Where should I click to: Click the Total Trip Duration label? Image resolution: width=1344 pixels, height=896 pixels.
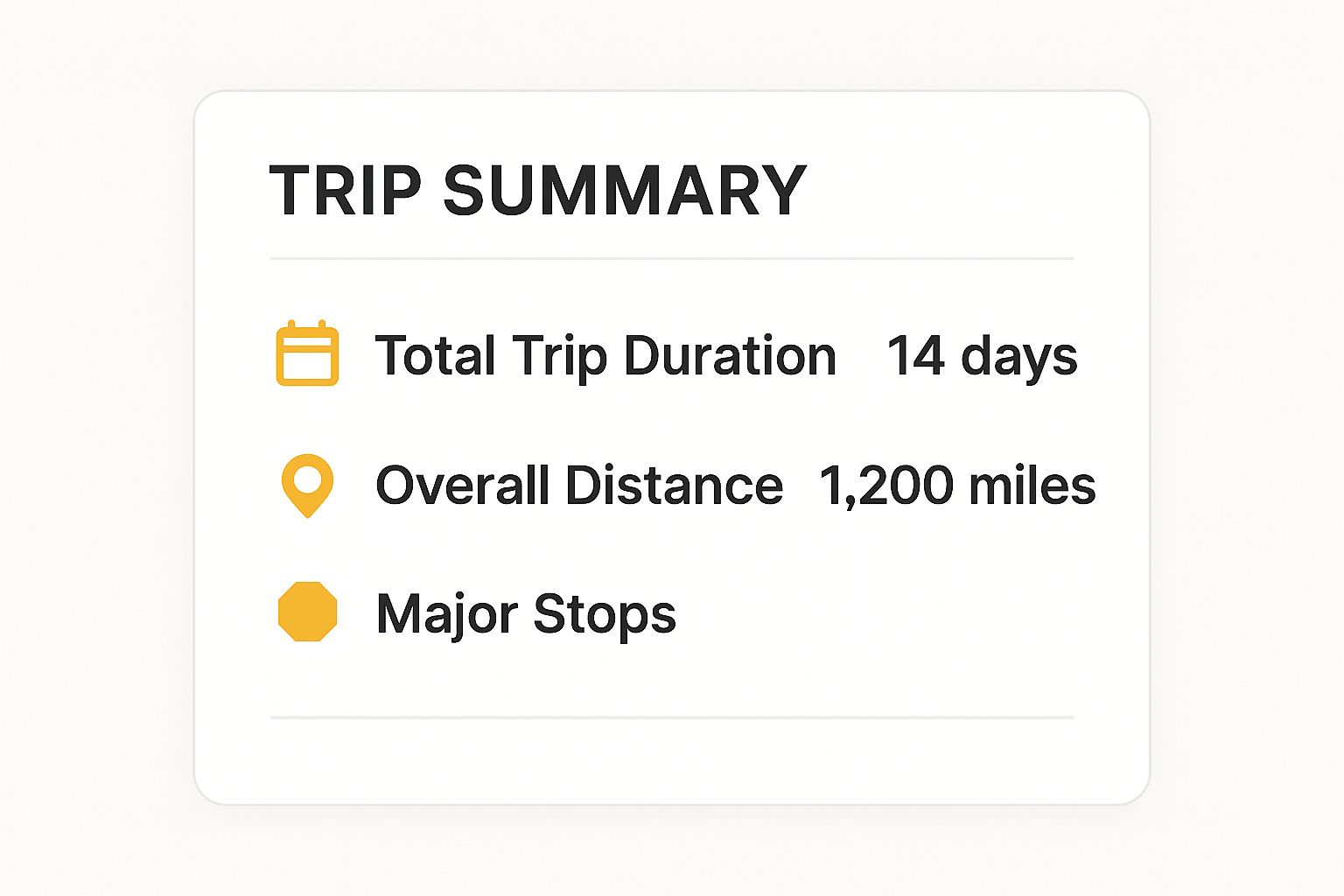pyautogui.click(x=605, y=356)
